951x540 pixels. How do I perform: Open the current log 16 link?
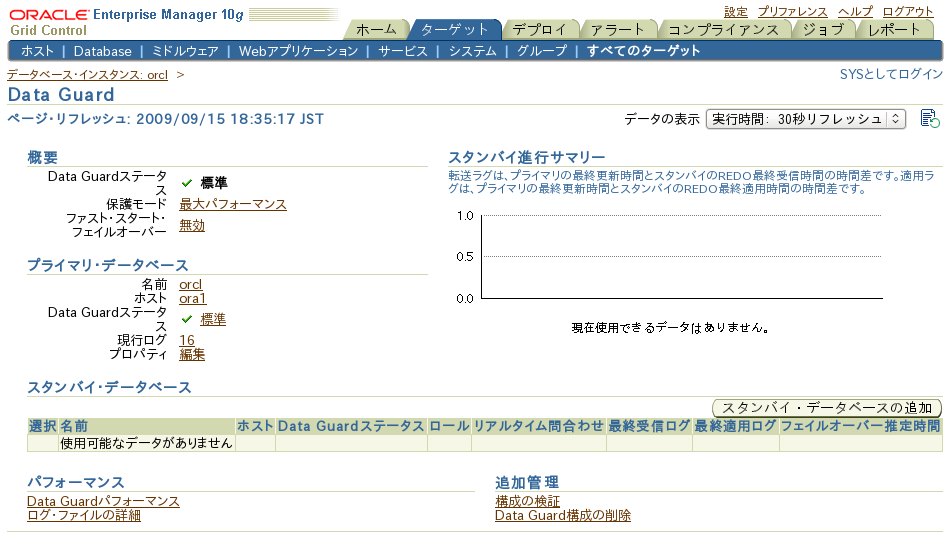(187, 340)
